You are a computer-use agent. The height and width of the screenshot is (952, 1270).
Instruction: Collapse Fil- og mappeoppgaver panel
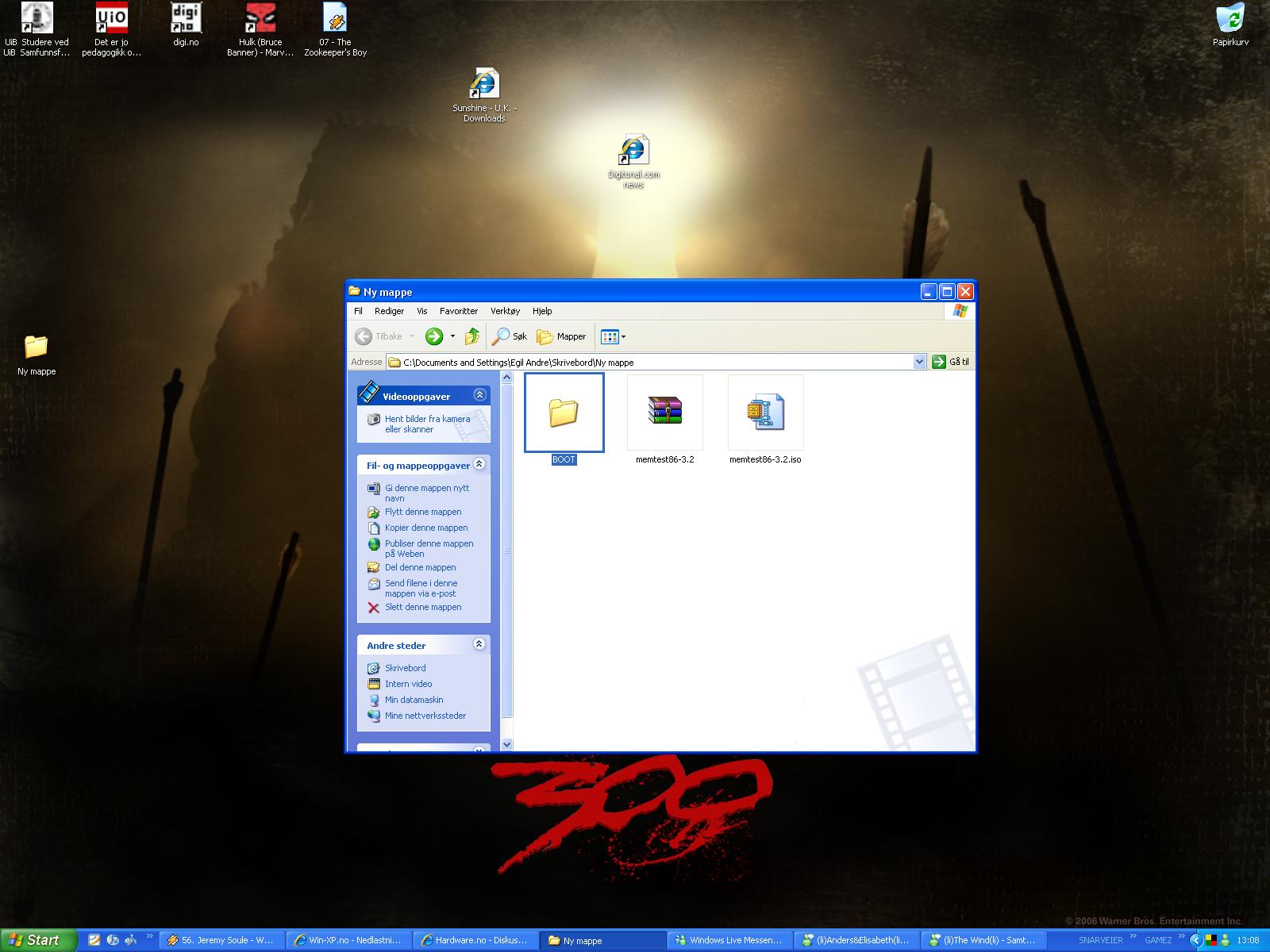[479, 464]
